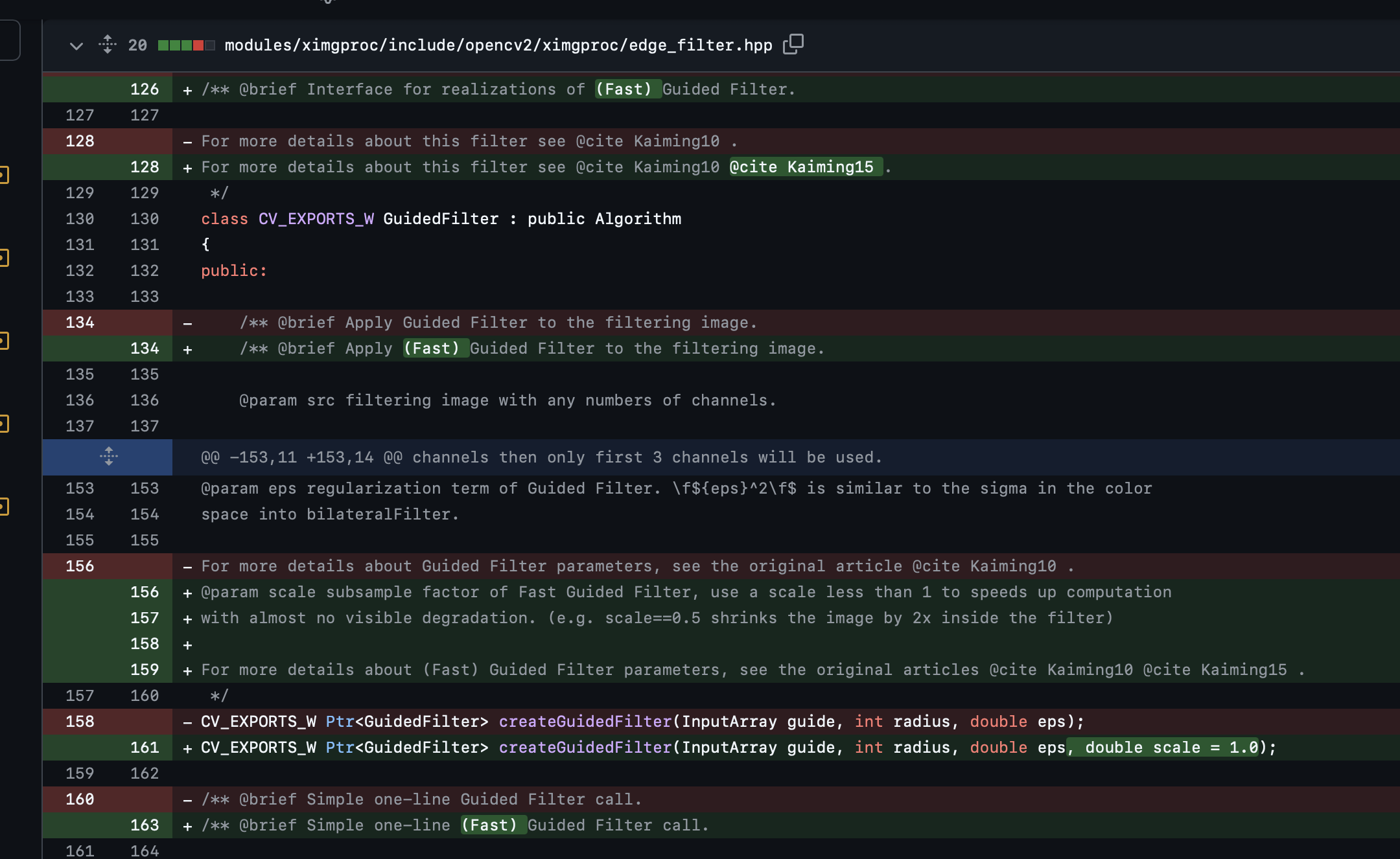The image size is (1400, 859).
Task: Click the minus marker on removed line 134
Action: coord(187,323)
